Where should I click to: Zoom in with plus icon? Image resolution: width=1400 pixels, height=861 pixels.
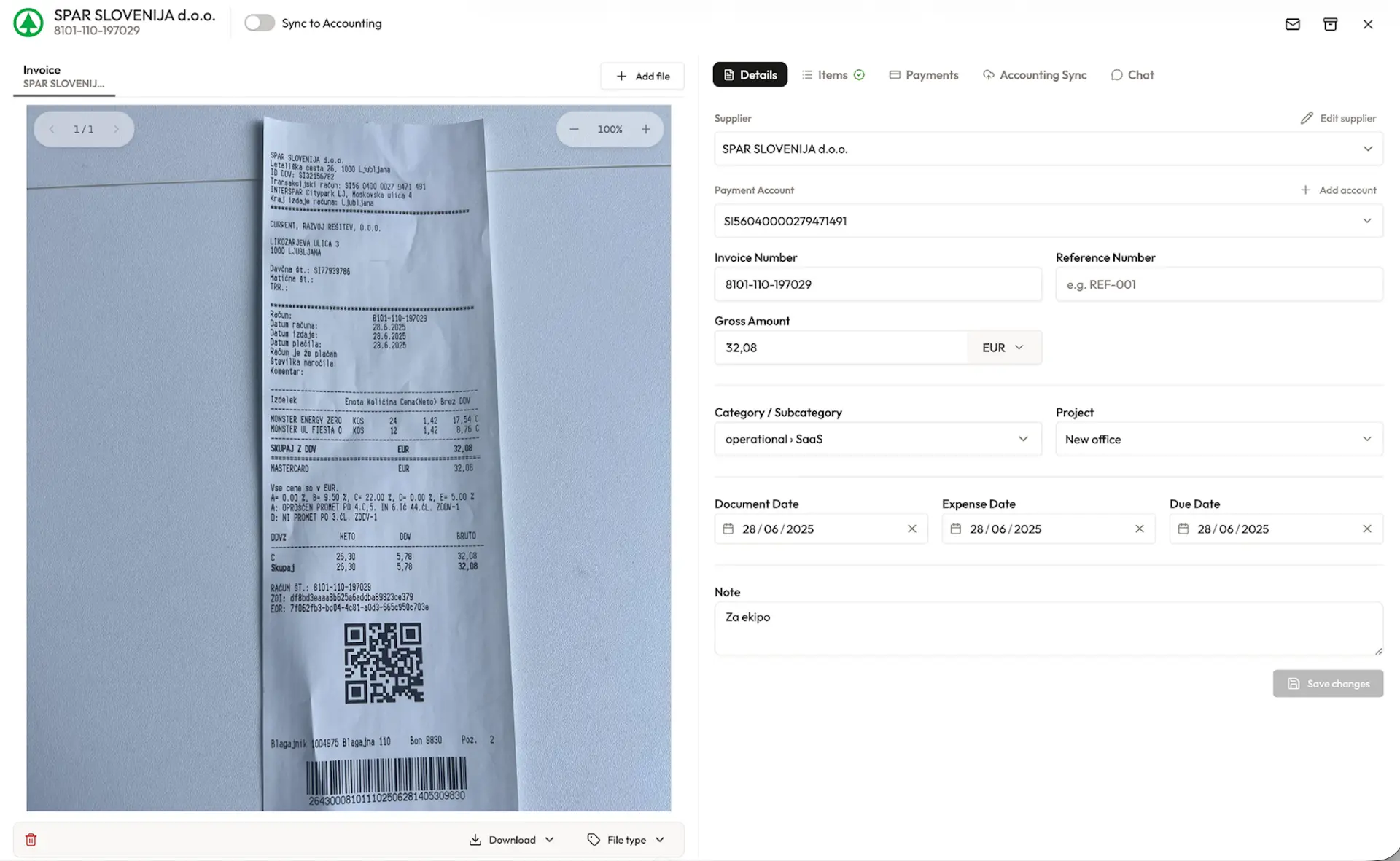click(646, 129)
